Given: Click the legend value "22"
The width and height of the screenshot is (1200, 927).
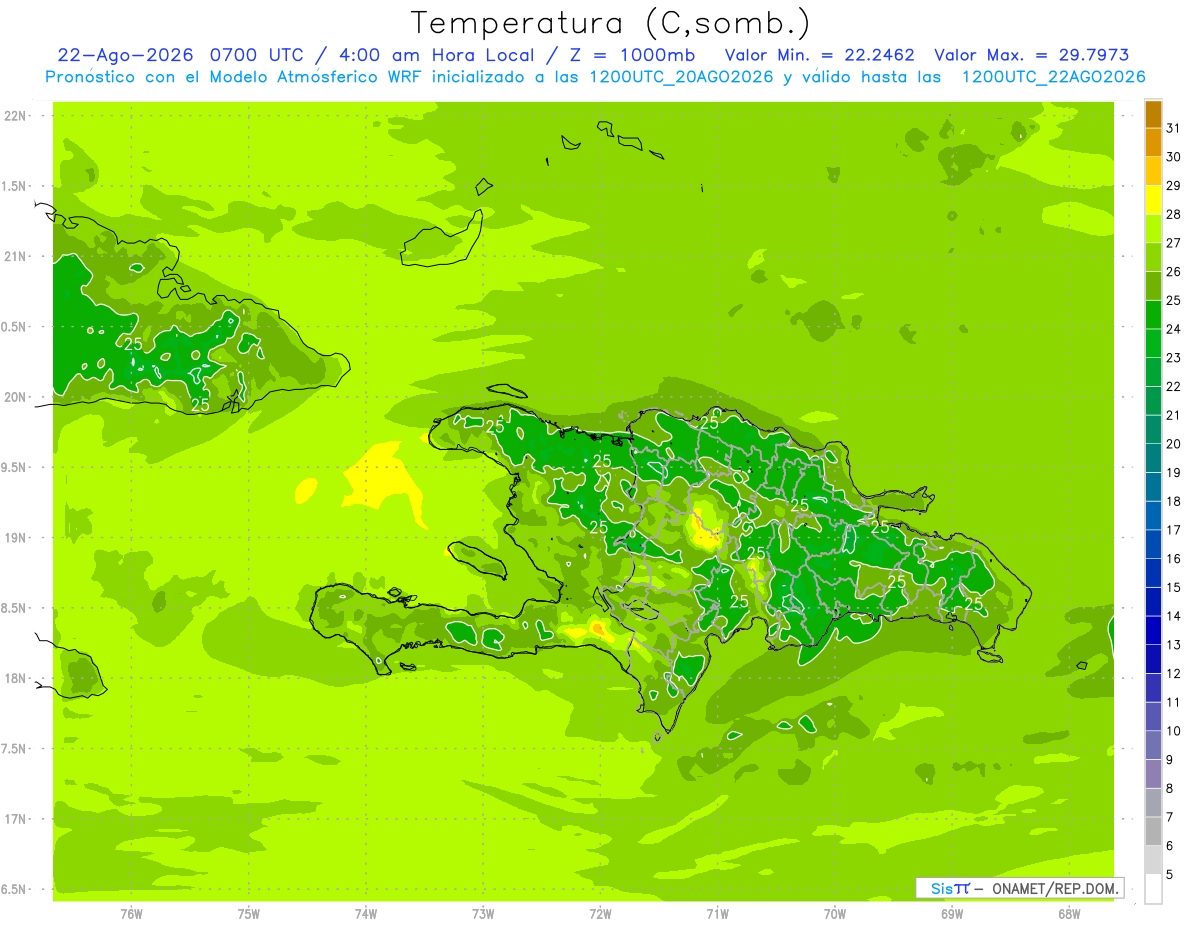Looking at the screenshot, I should [1173, 387].
